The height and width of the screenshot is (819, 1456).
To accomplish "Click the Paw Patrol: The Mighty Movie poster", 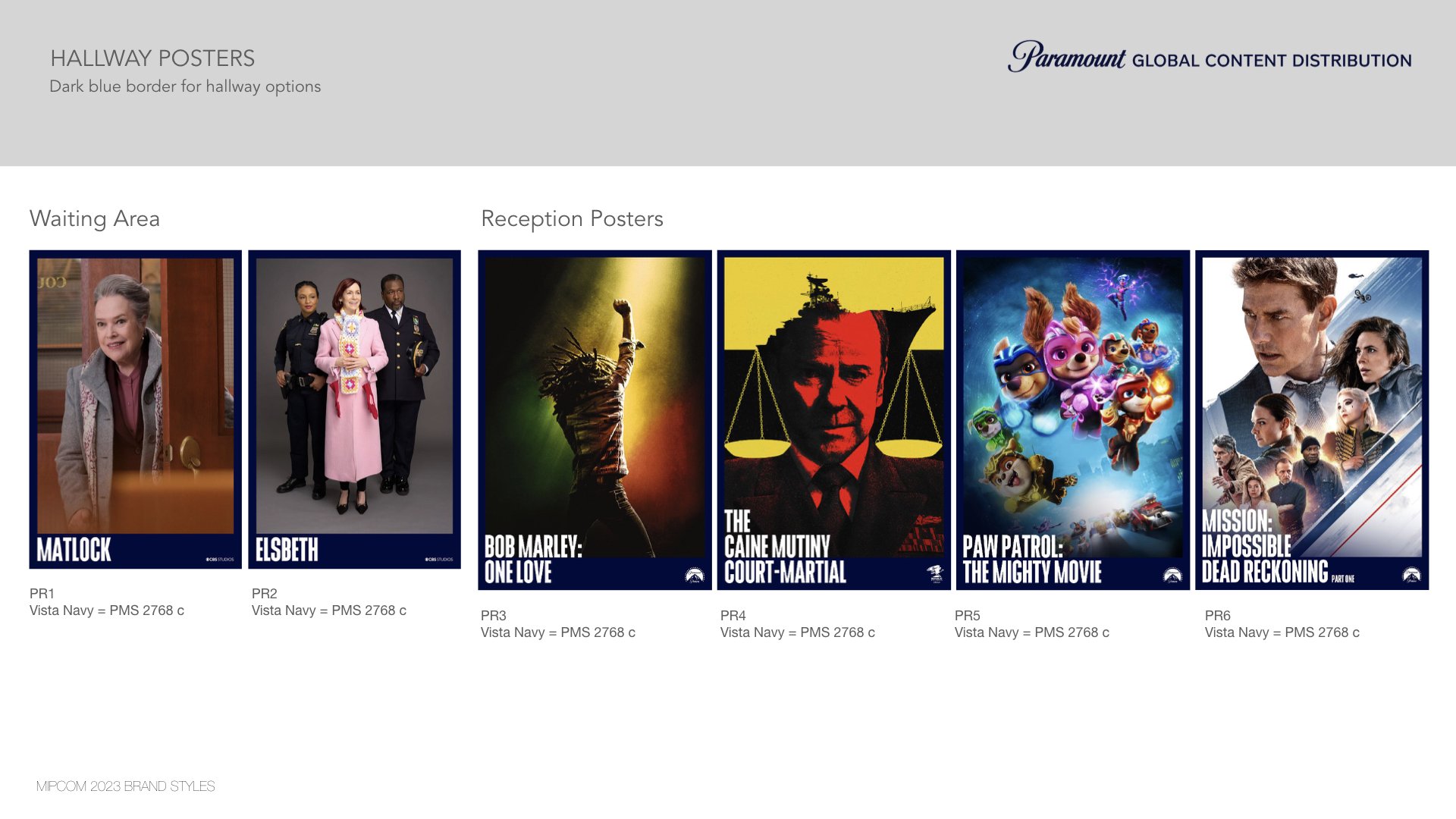I will [1072, 420].
